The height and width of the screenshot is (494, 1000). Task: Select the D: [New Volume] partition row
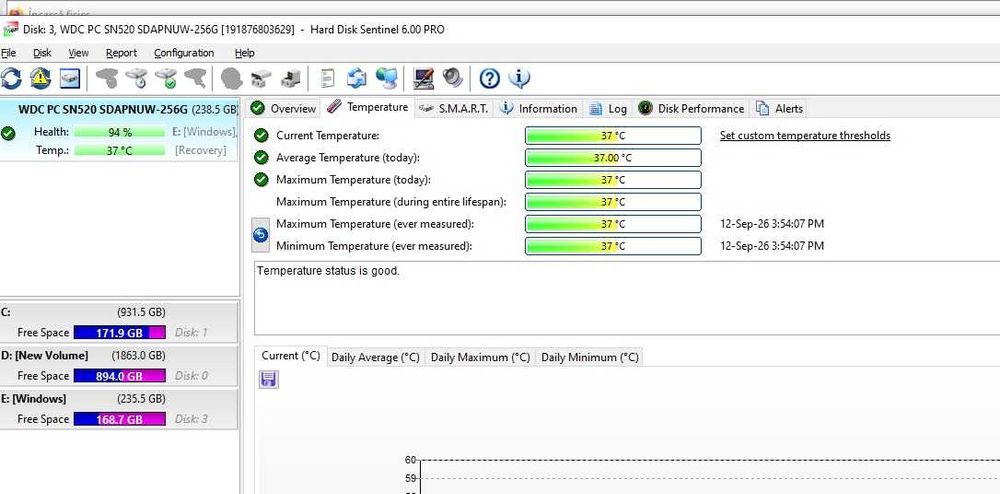[119, 365]
